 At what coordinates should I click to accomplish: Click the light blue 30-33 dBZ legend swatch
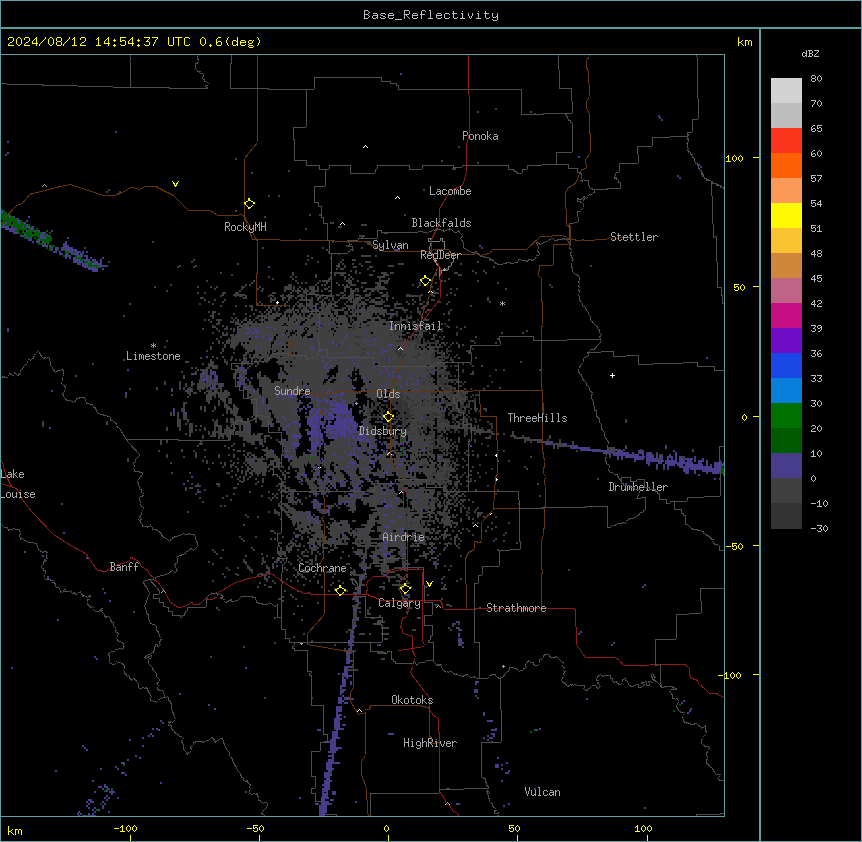(786, 391)
